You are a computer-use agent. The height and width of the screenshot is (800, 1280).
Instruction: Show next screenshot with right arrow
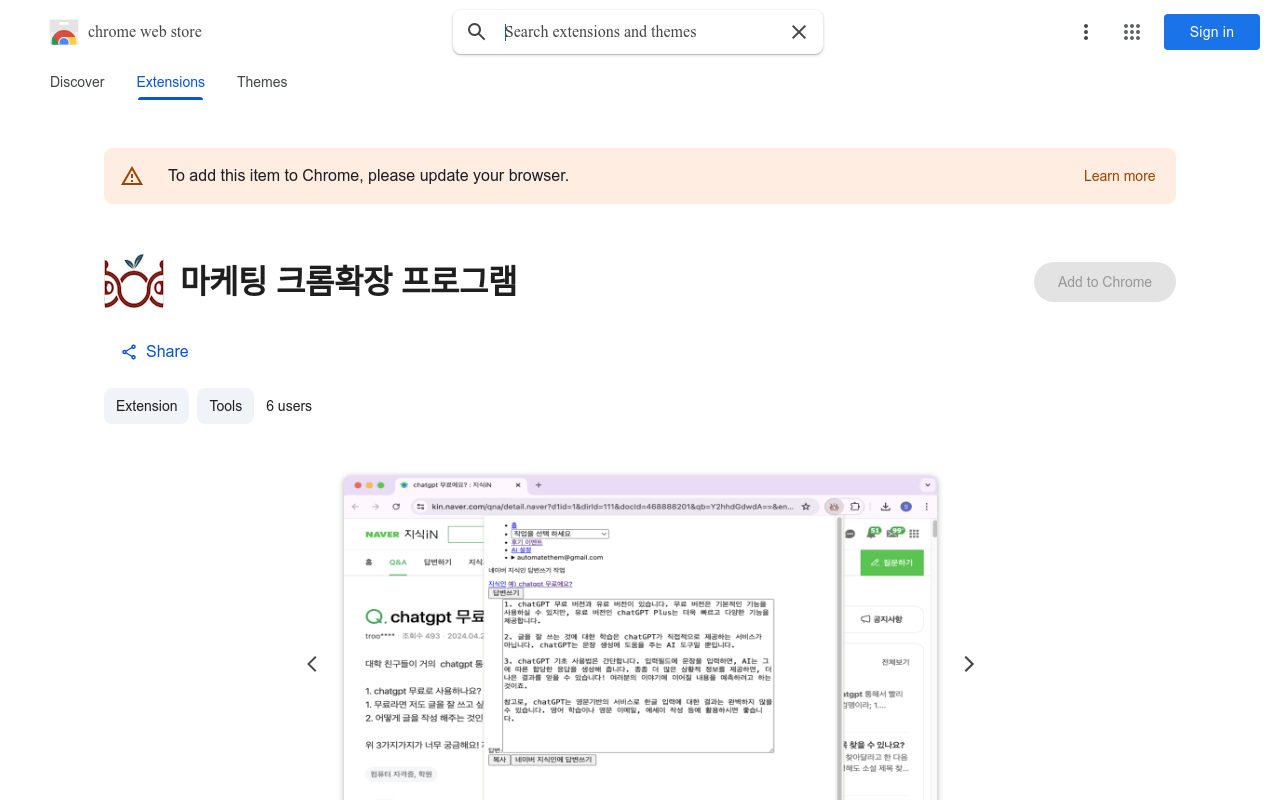(968, 664)
